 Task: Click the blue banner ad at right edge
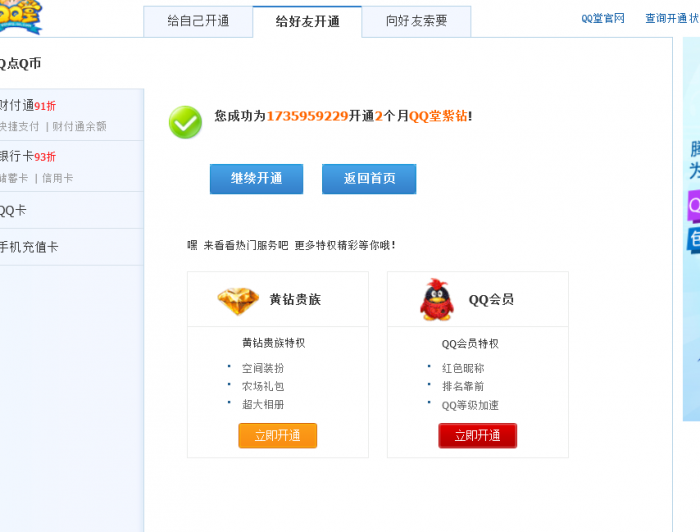pos(692,229)
